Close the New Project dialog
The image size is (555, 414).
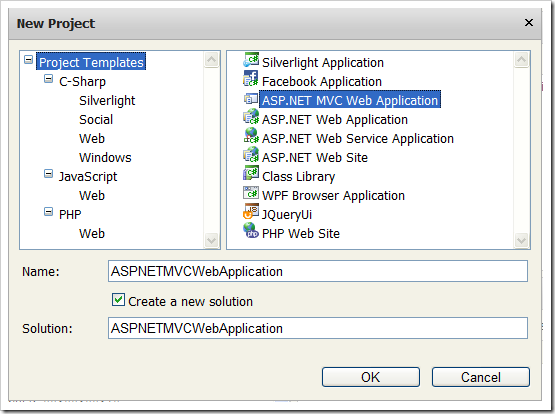point(529,23)
